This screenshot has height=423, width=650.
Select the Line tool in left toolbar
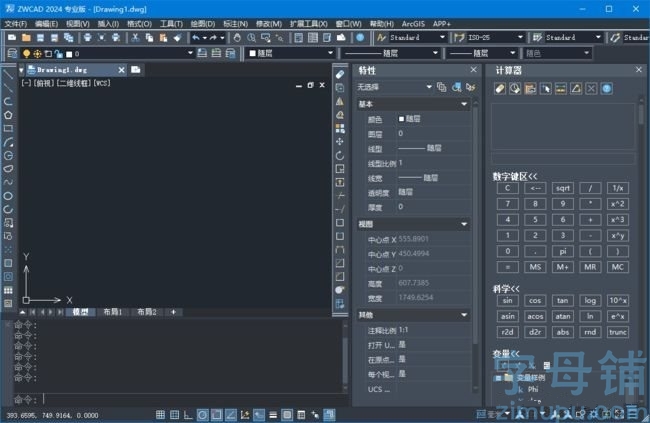click(8, 73)
